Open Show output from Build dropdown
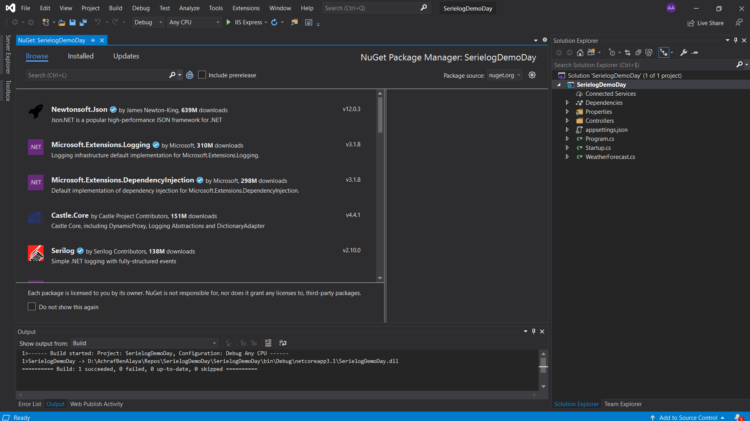750x421 pixels. pyautogui.click(x=144, y=343)
